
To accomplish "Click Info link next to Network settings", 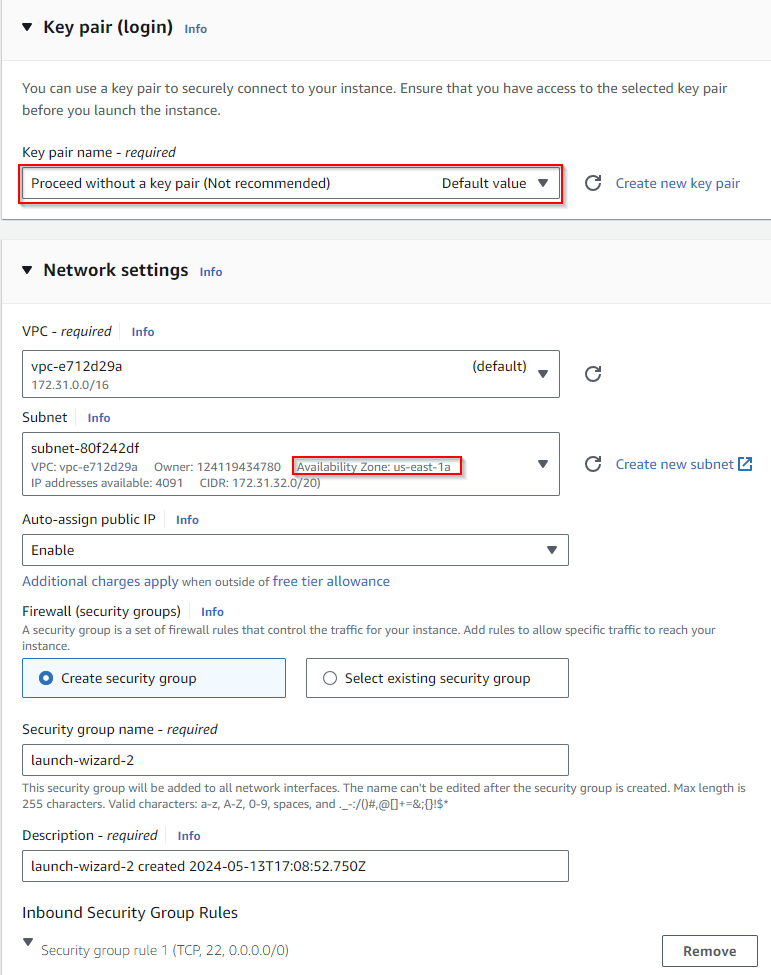I will point(211,272).
